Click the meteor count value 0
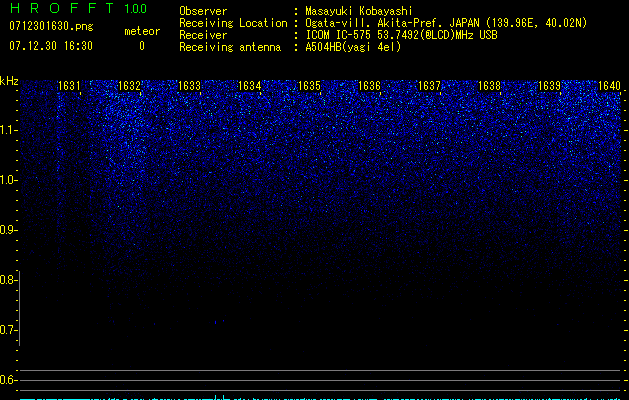The image size is (629, 400). (142, 46)
